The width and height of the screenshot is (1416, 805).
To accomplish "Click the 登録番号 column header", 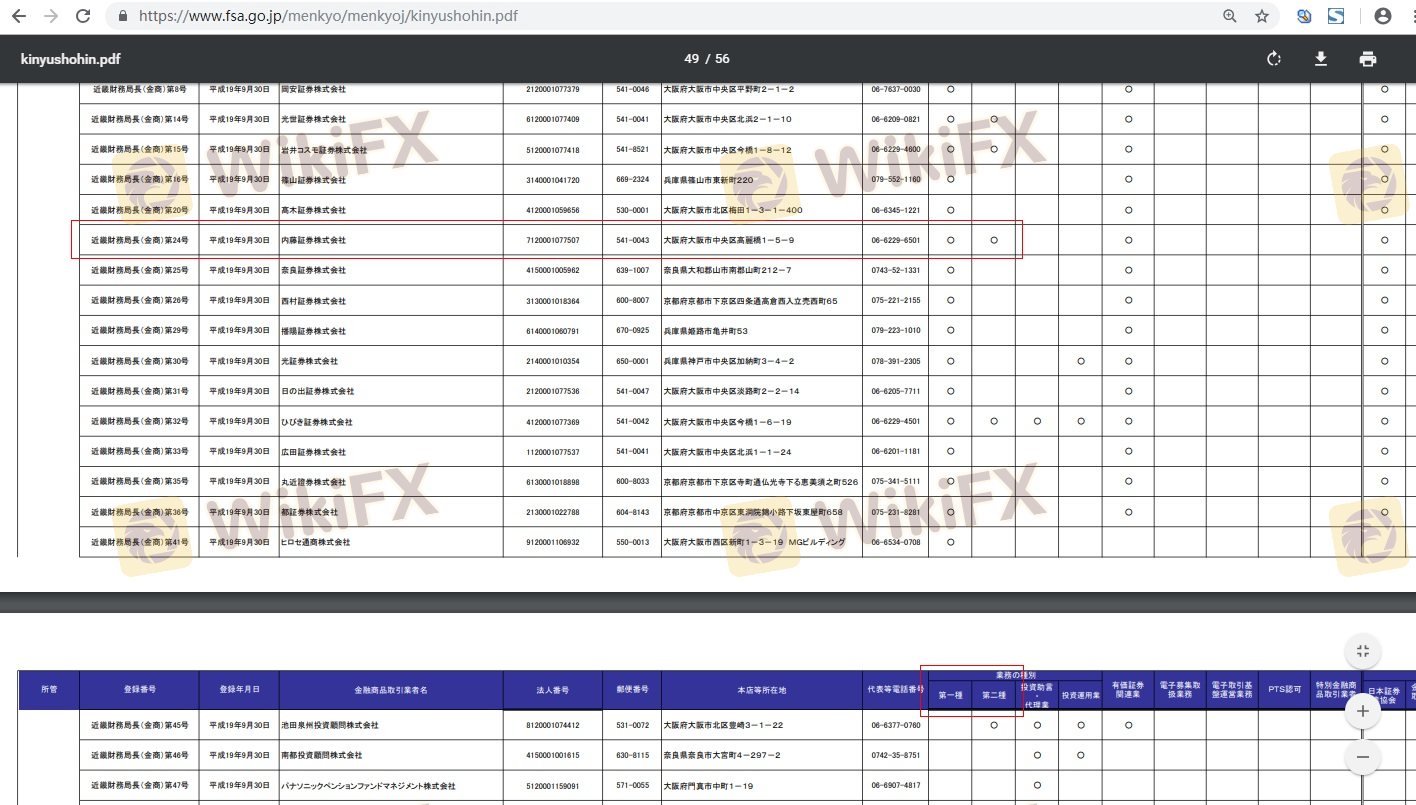I will click(x=139, y=690).
